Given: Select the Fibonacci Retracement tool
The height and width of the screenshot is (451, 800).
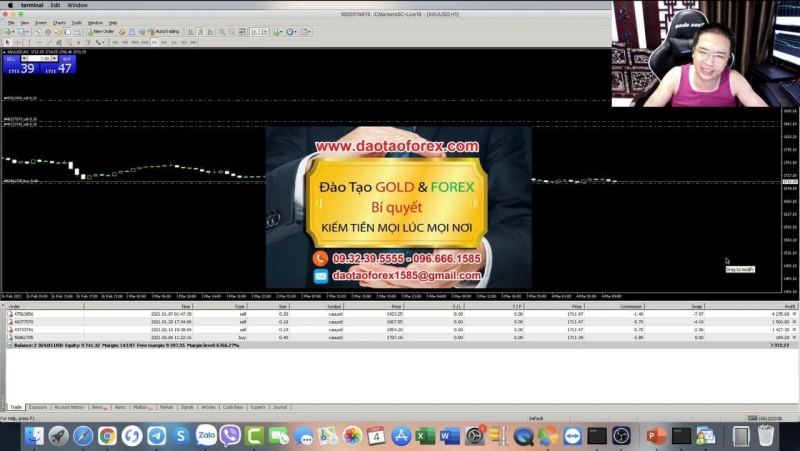Looking at the screenshot, I should pyautogui.click(x=69, y=42).
